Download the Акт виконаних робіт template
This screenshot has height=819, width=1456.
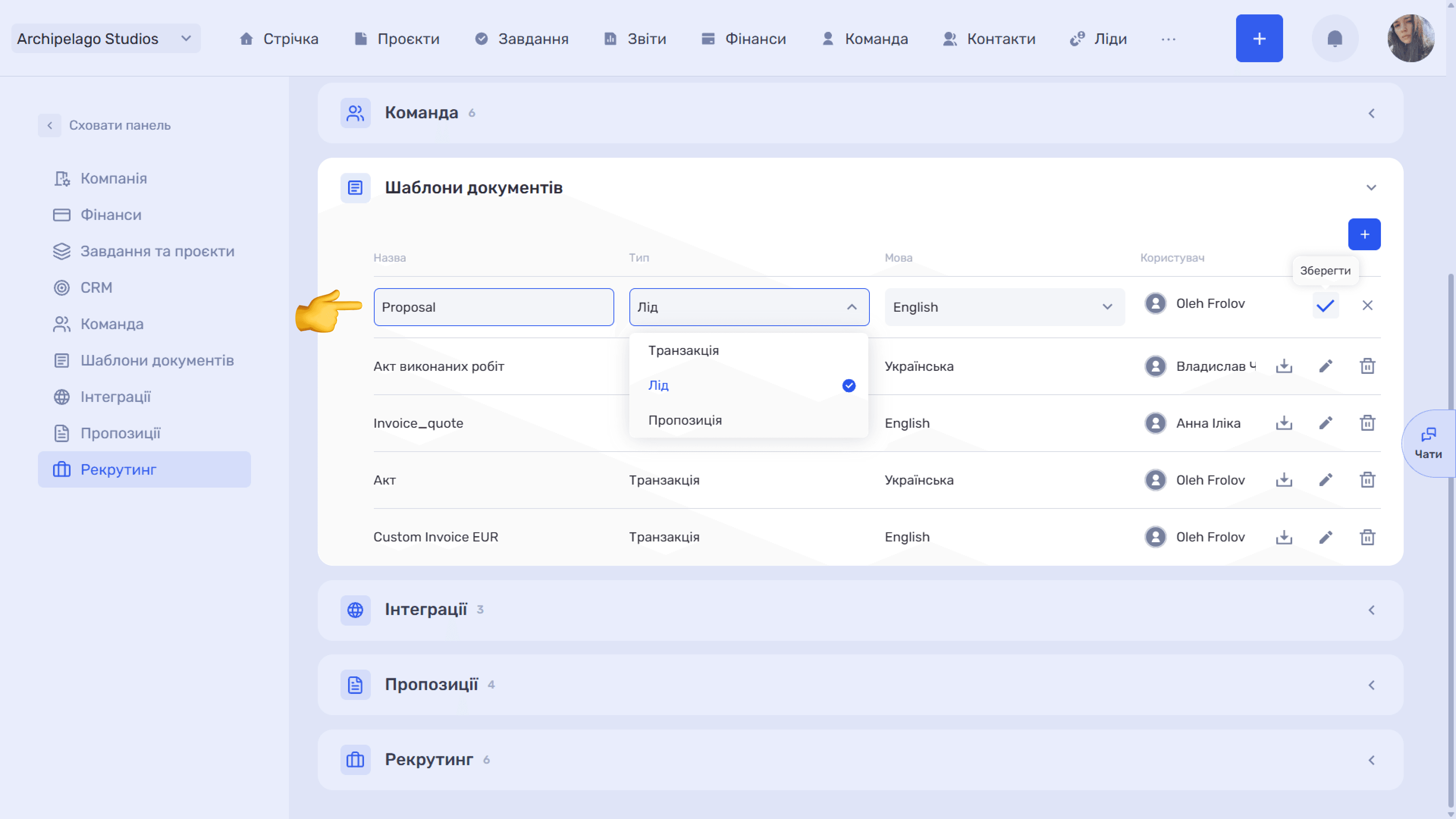[1283, 366]
